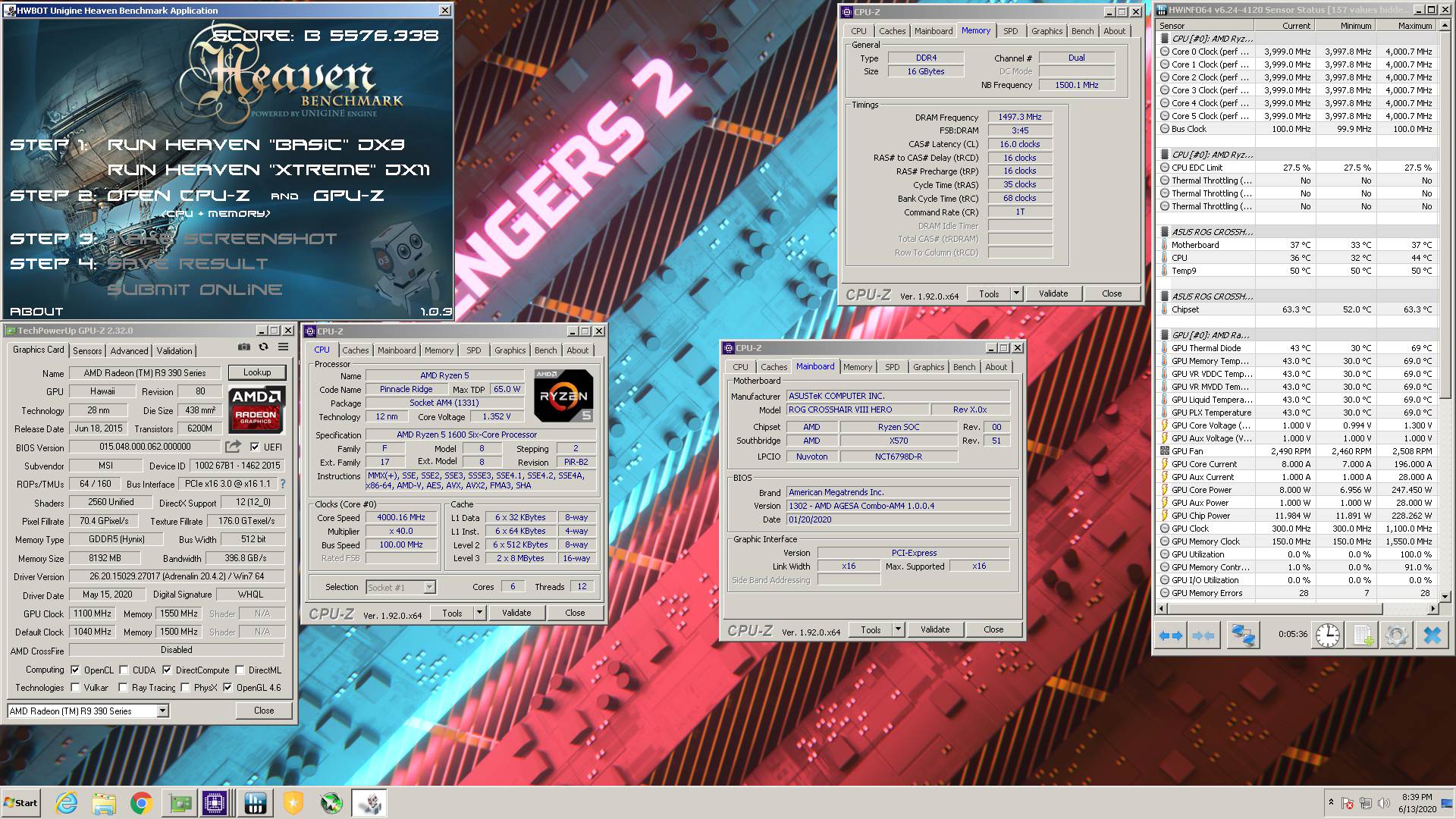Open the GPU selection dropdown in GPU-Z
The image size is (1456, 819).
162,711
